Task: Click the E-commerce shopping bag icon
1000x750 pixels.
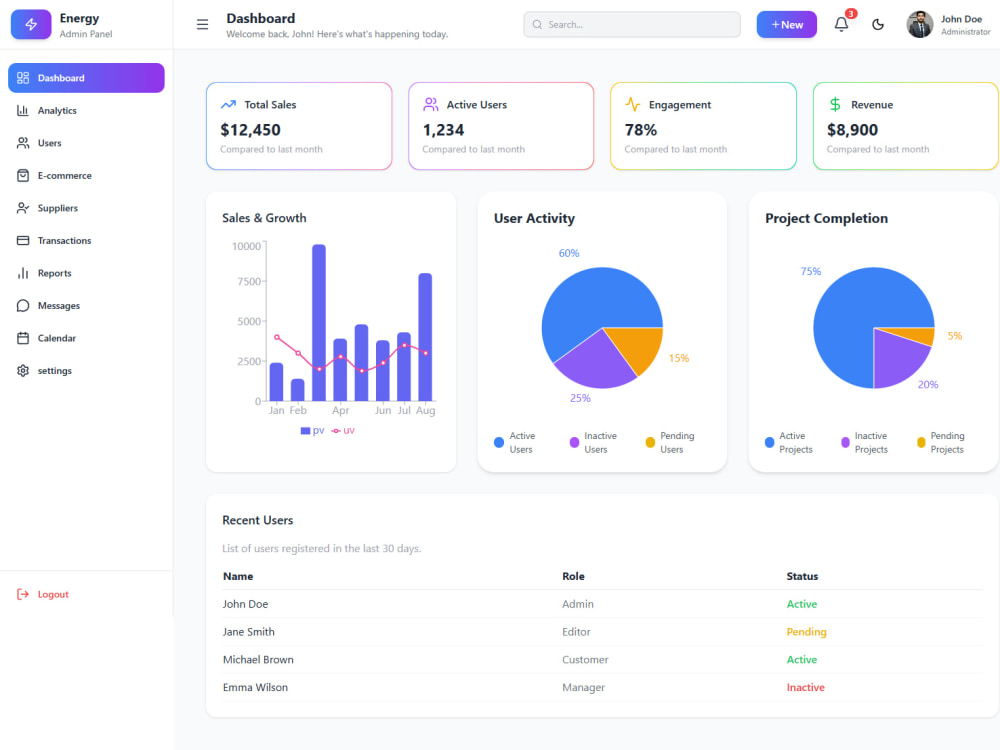Action: 23,175
